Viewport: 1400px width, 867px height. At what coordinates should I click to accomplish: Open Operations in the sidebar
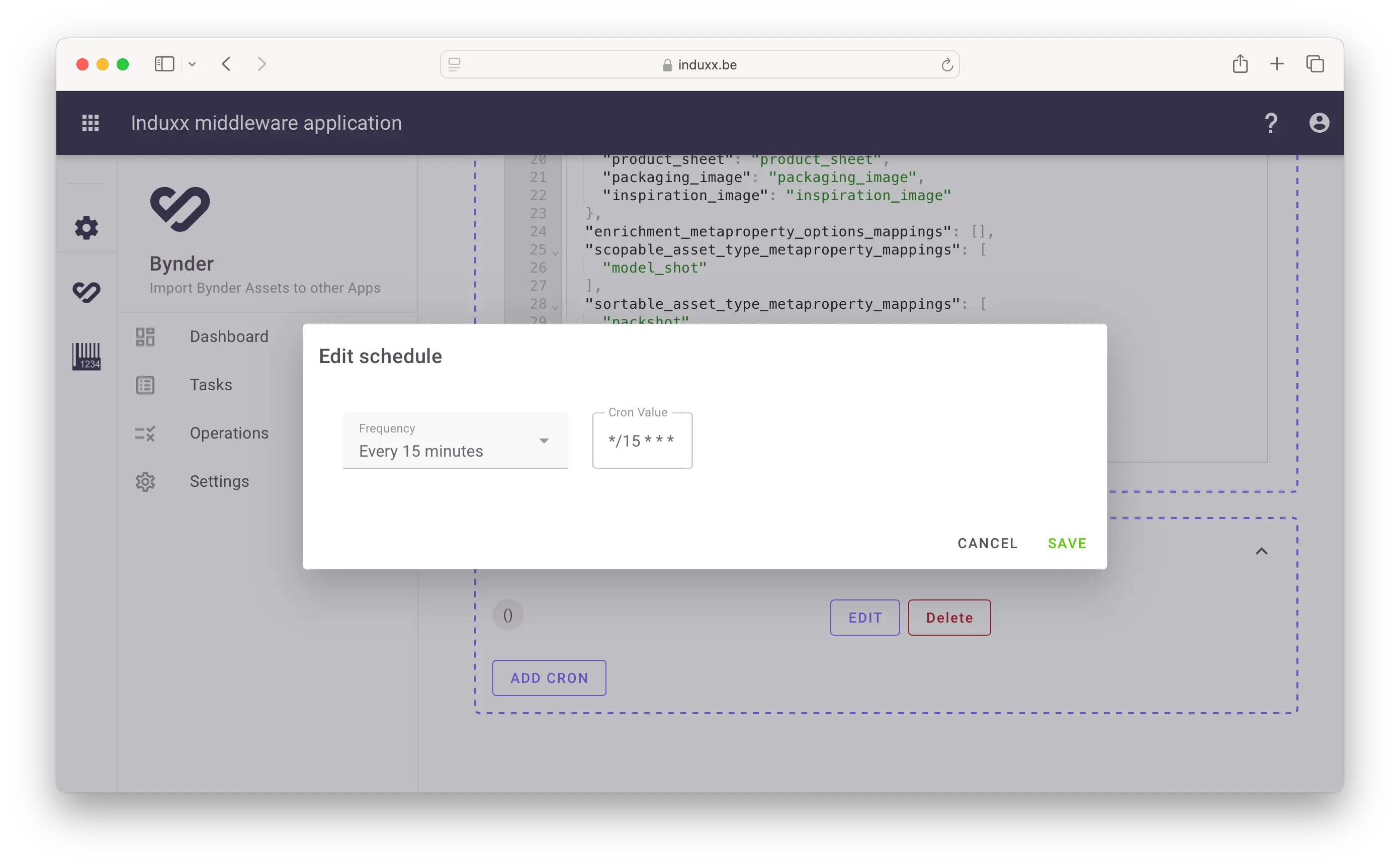[229, 433]
